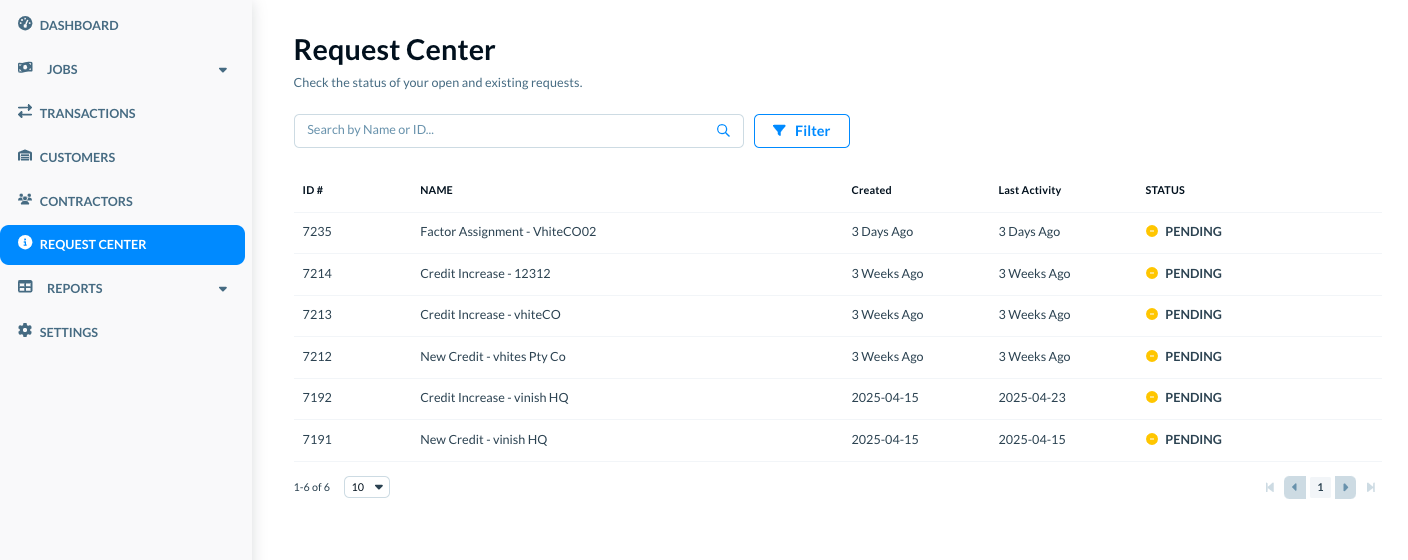Viewport: 1408px width, 560px height.
Task: Expand the Jobs submenu arrow
Action: pos(223,70)
